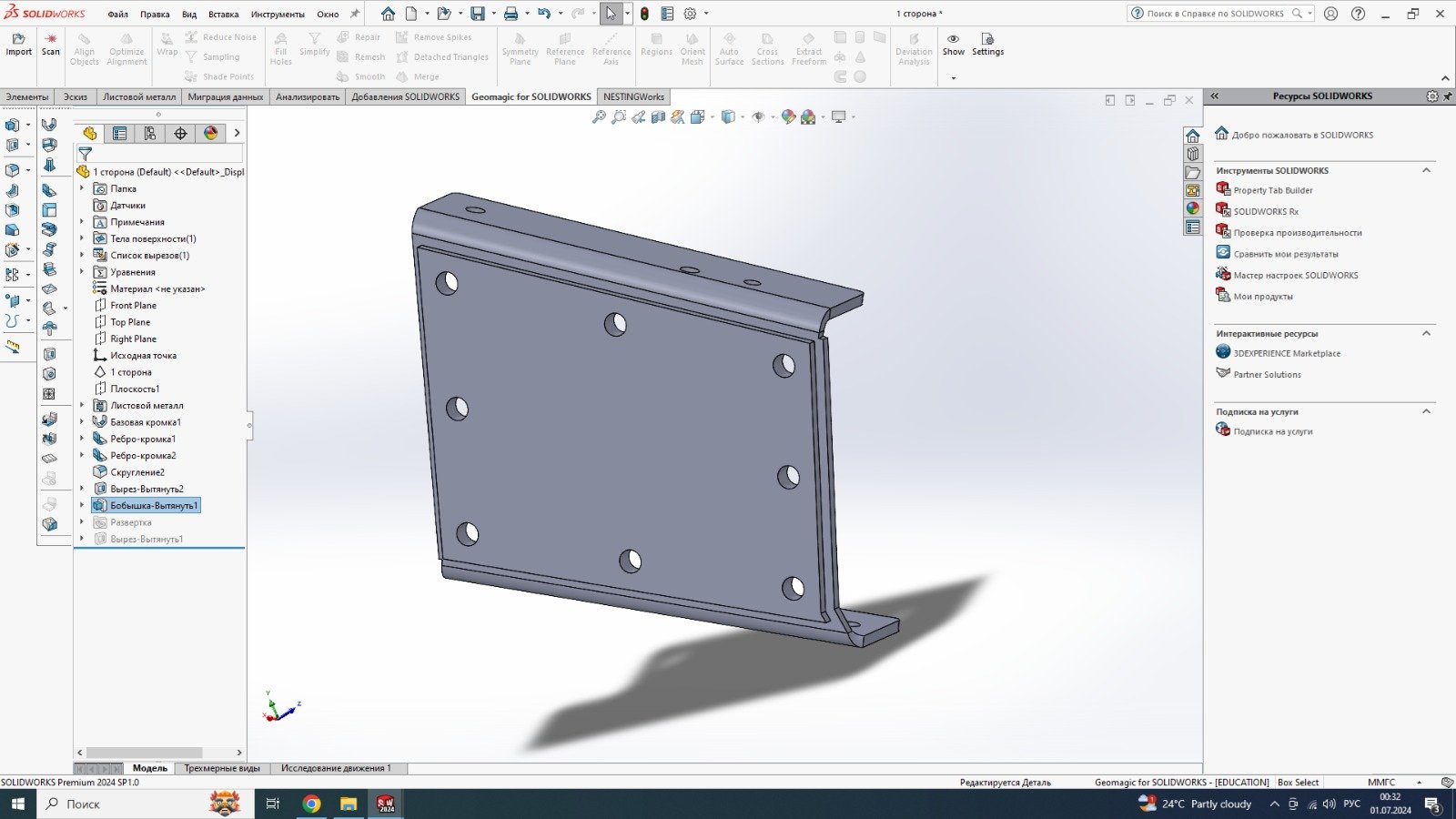The height and width of the screenshot is (819, 1456).
Task: Start the Scan tool
Action: 51,45
